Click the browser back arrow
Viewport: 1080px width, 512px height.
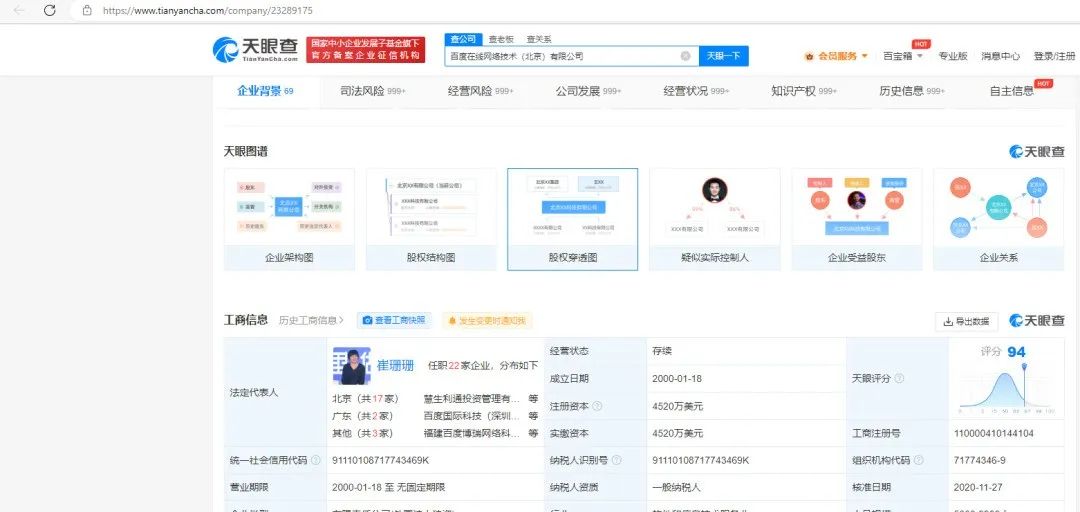[x=19, y=10]
